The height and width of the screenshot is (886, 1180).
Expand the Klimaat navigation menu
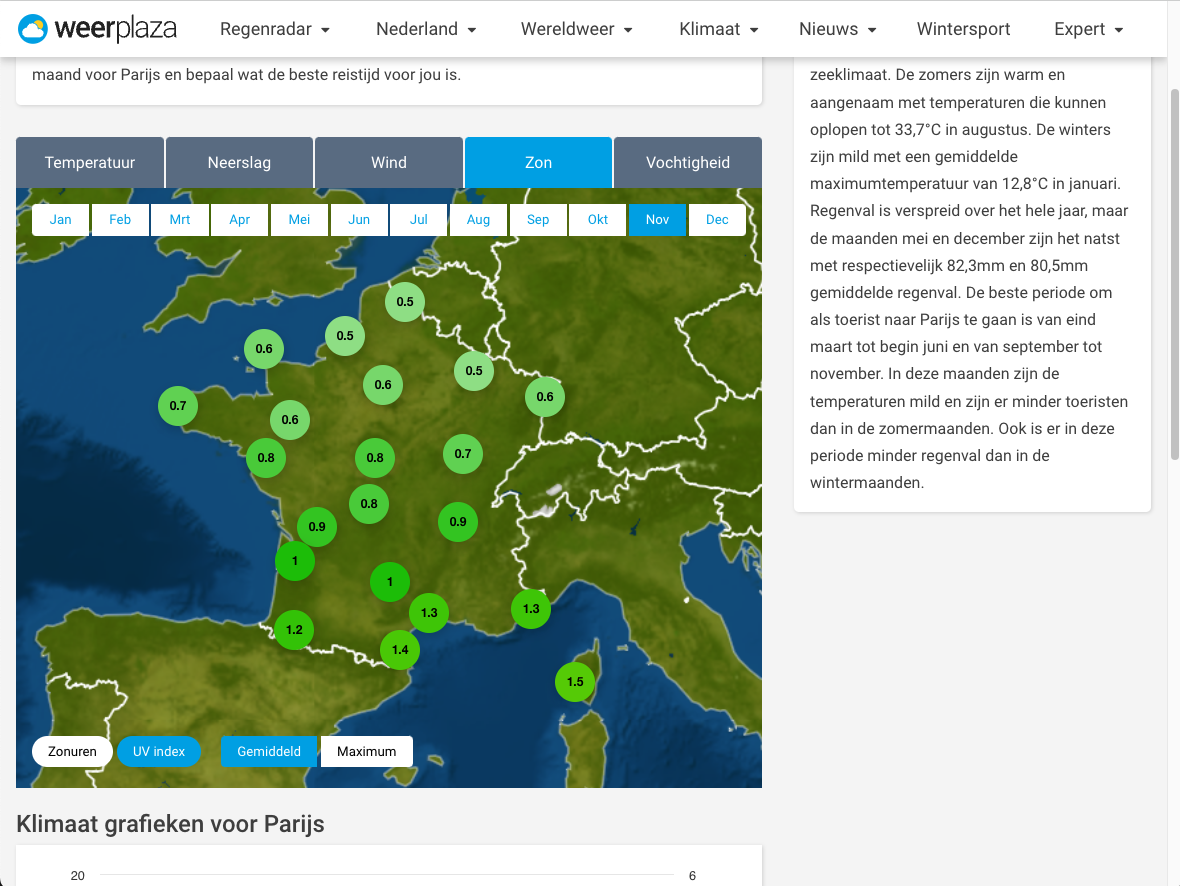pos(719,30)
